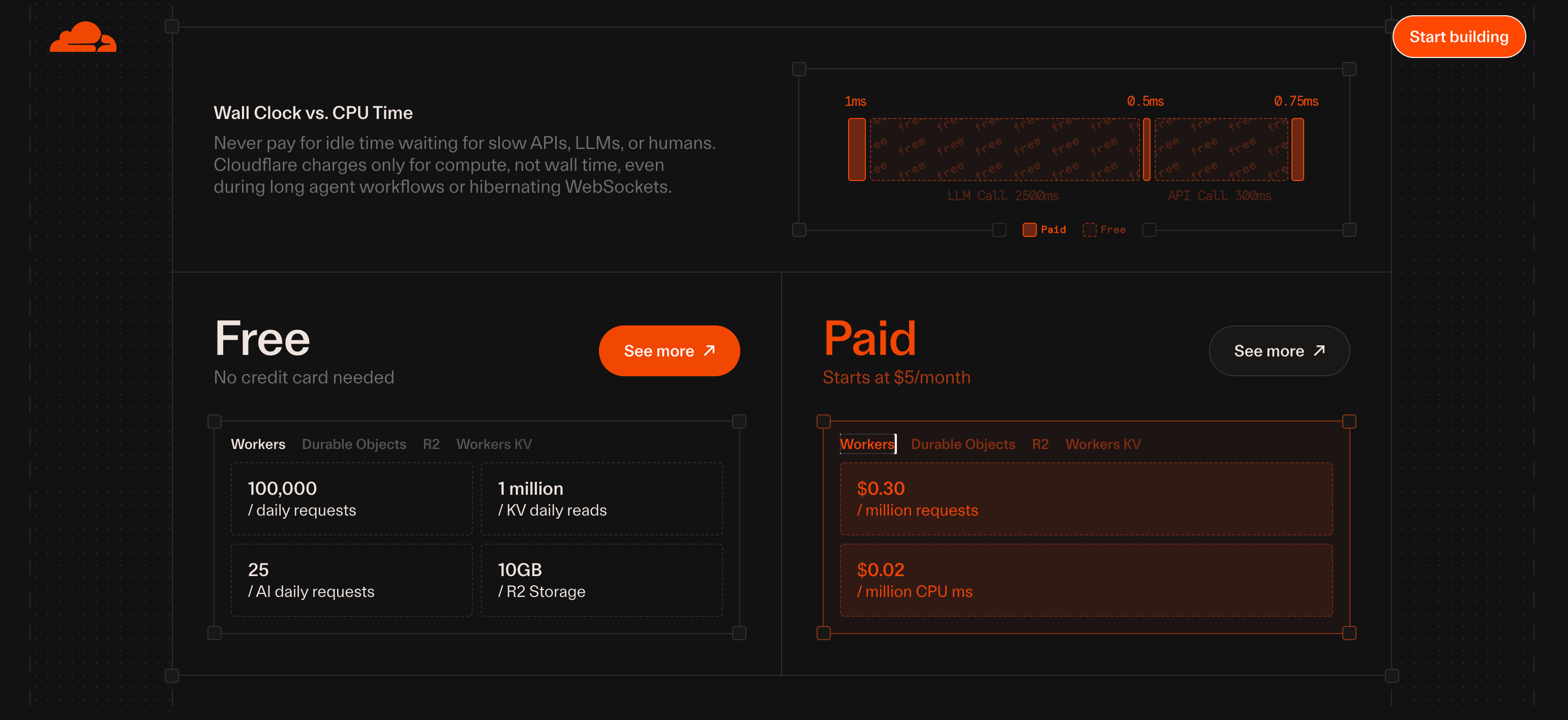Switch to Durable Objects tab in Paid plan

click(x=963, y=444)
